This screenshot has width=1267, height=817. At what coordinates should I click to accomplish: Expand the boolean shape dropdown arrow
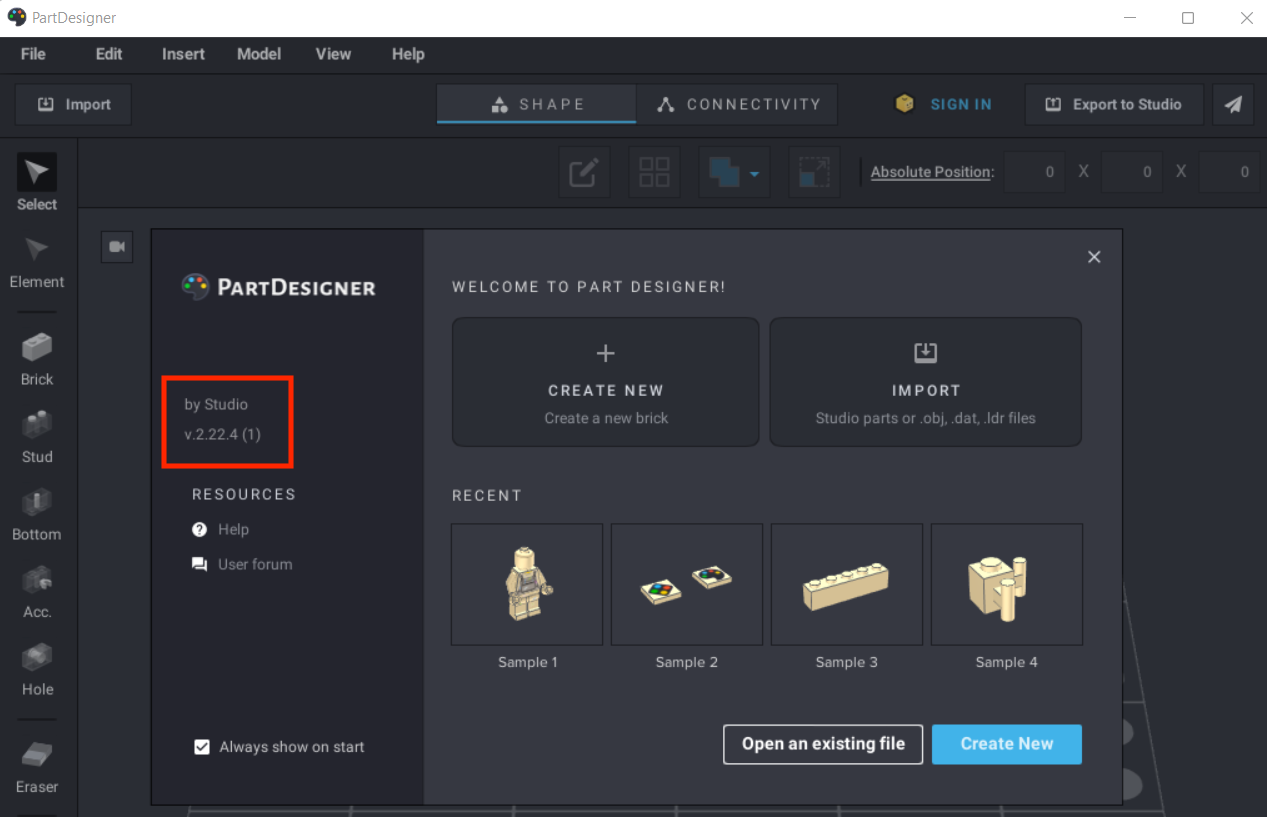coord(754,173)
